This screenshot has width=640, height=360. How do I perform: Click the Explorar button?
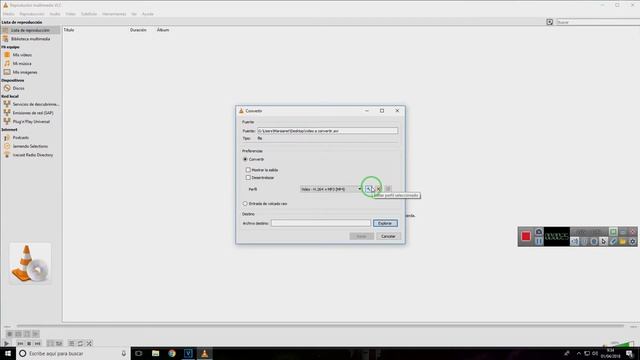tap(385, 223)
